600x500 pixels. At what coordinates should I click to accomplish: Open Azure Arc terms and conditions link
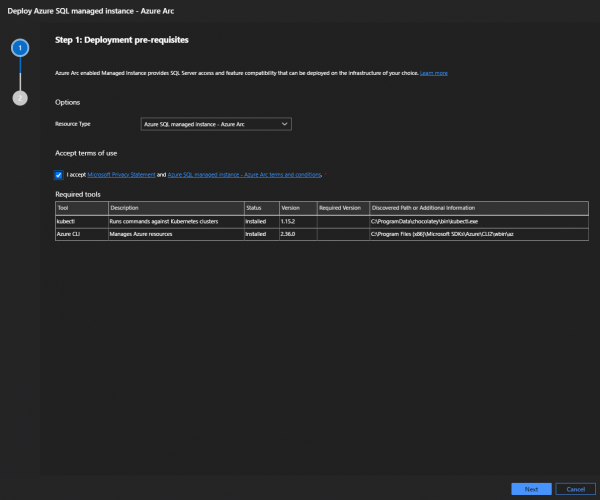tap(244, 174)
